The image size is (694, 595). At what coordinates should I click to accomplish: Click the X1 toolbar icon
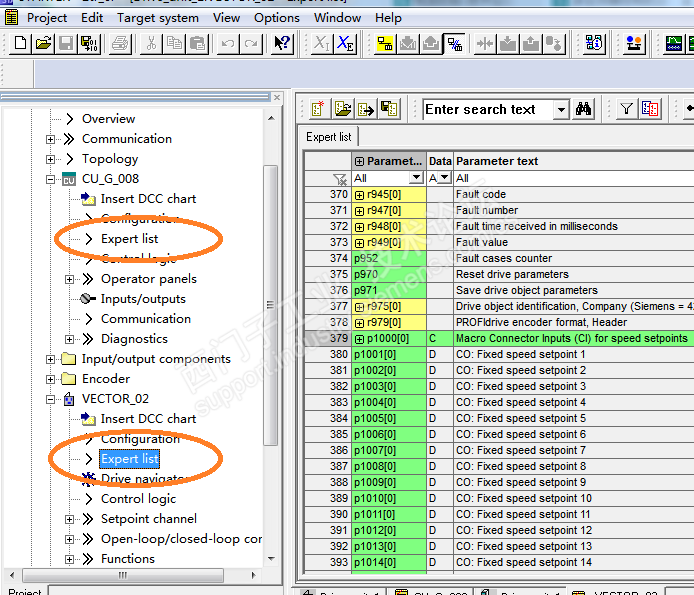coord(321,43)
